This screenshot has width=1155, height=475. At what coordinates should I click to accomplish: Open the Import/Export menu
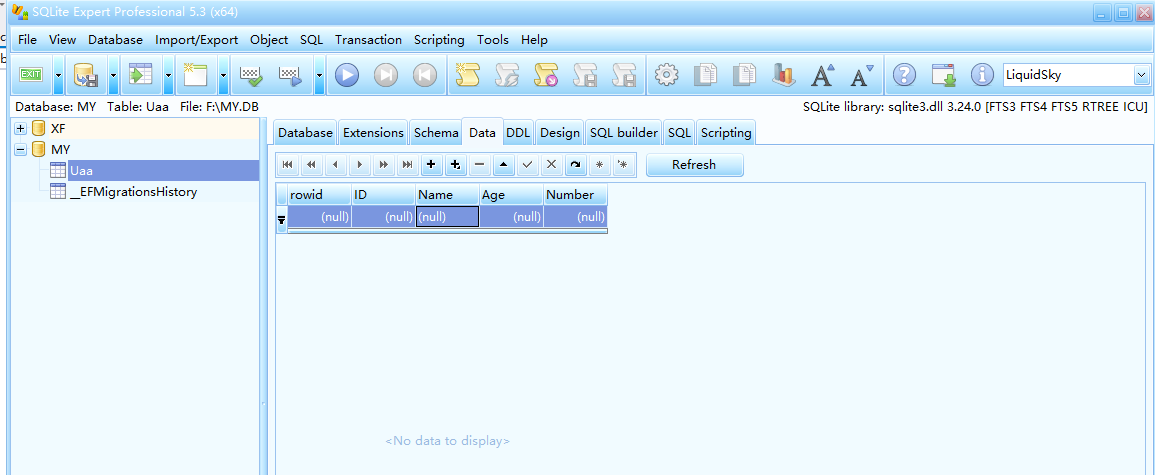(x=197, y=40)
